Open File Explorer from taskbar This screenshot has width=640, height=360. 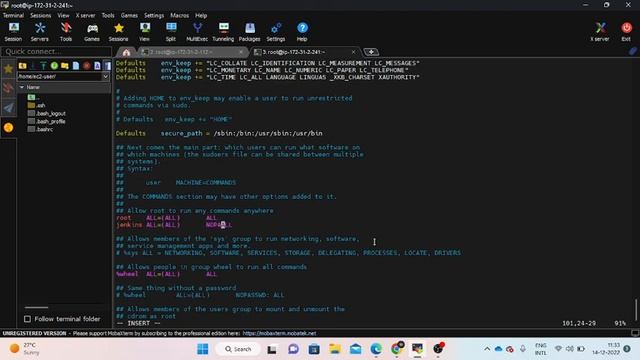click(335, 349)
